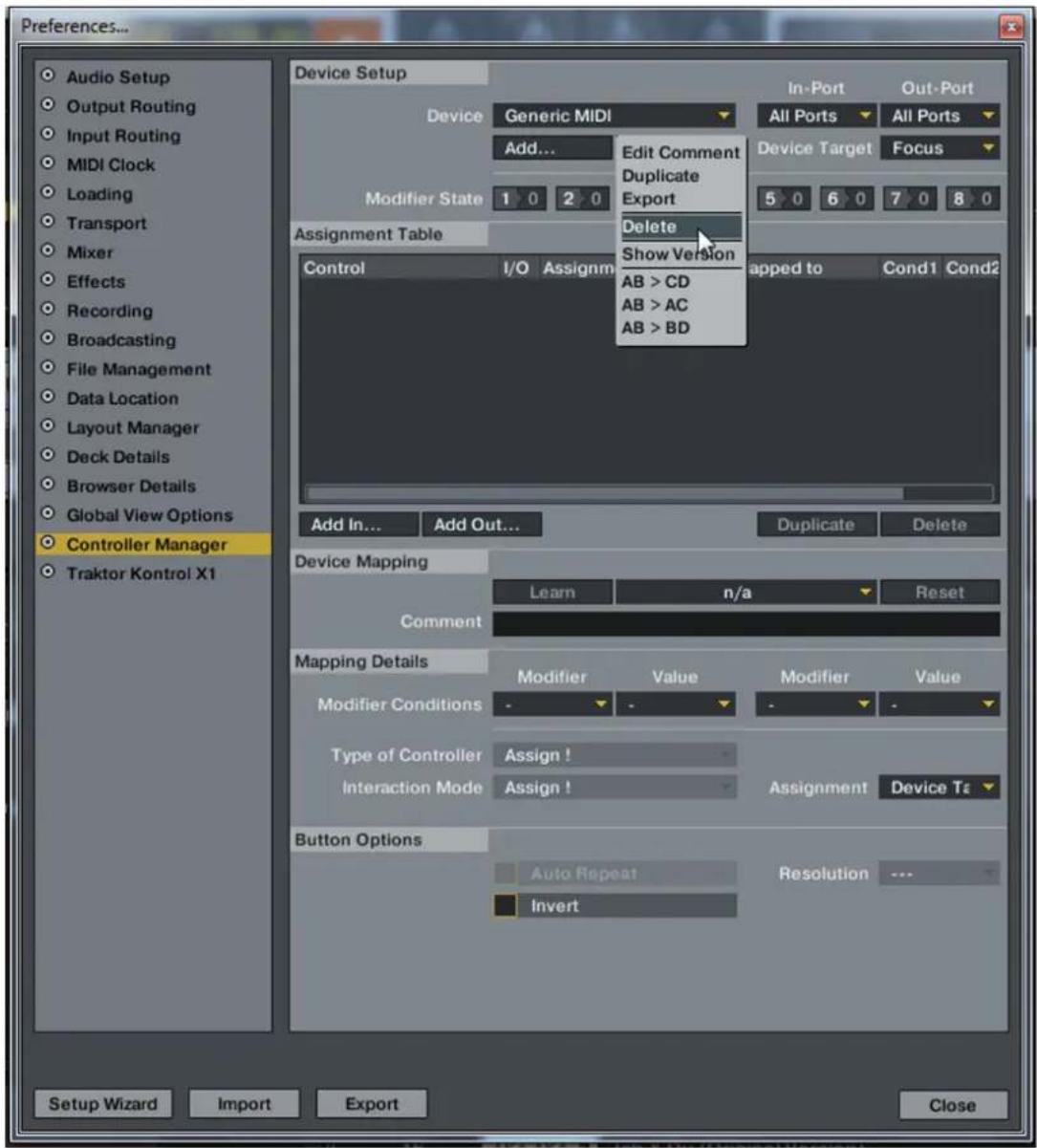
Task: Select Edit Comment in the popup menu
Action: 680,153
